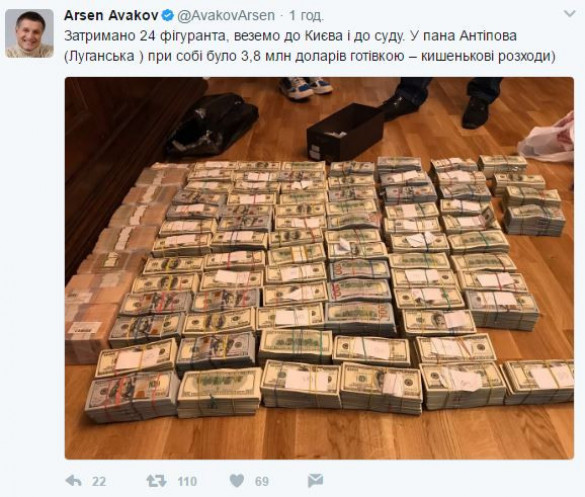Viewport: 585px width, 497px height.
Task: Click the blue verified badge
Action: pos(168,15)
